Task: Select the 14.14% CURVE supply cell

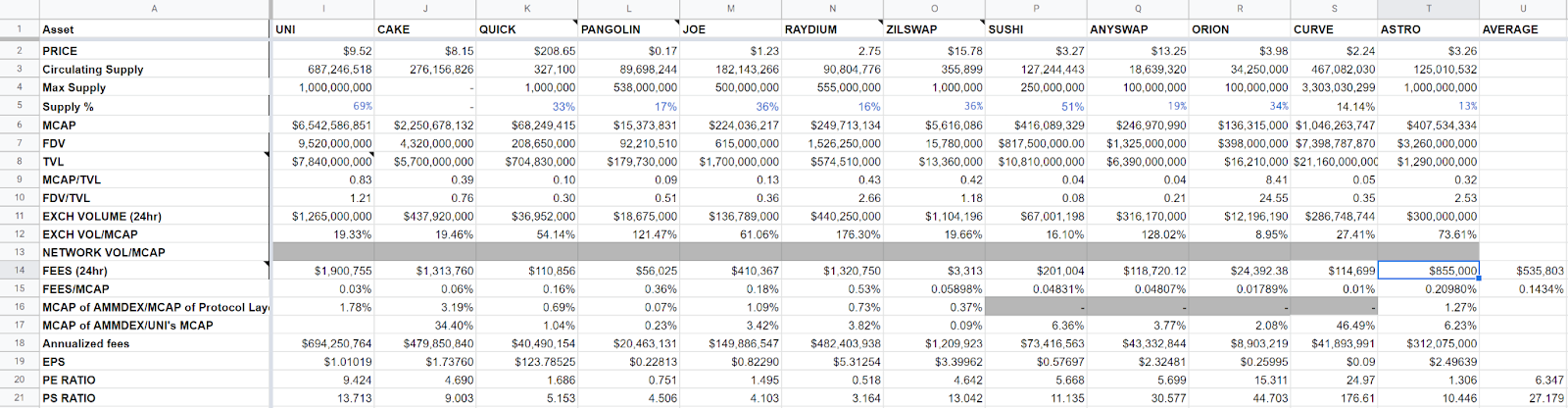Action: (x=1334, y=106)
